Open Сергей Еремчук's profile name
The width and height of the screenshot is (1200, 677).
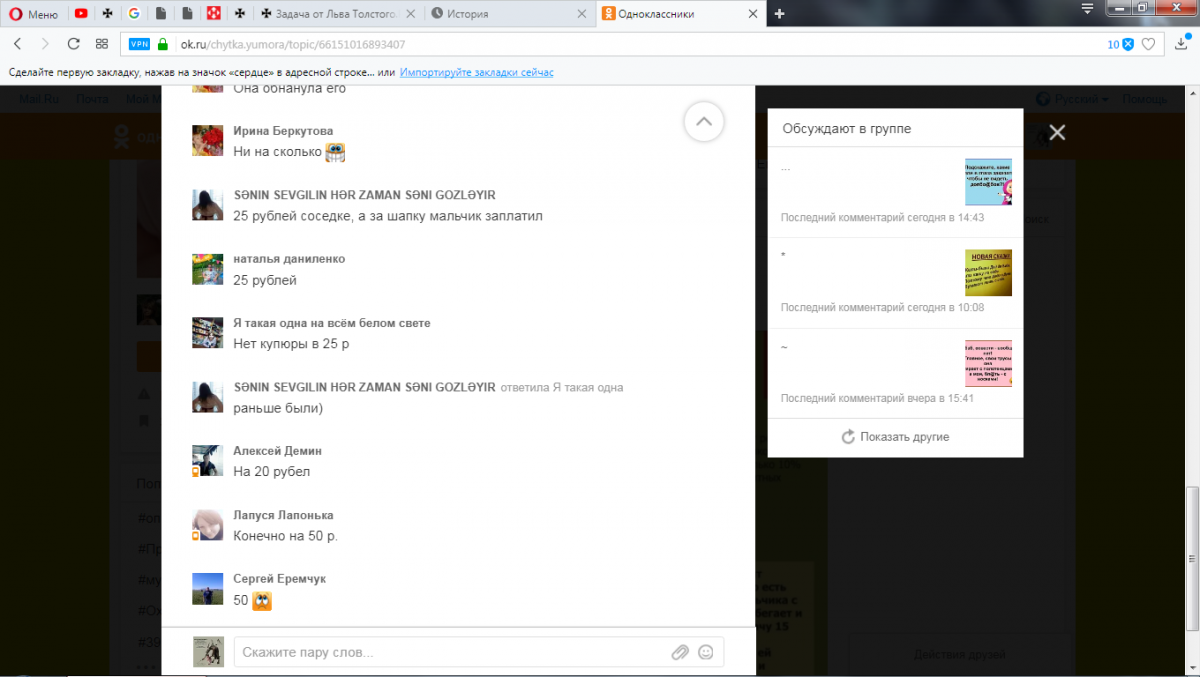click(x=279, y=579)
